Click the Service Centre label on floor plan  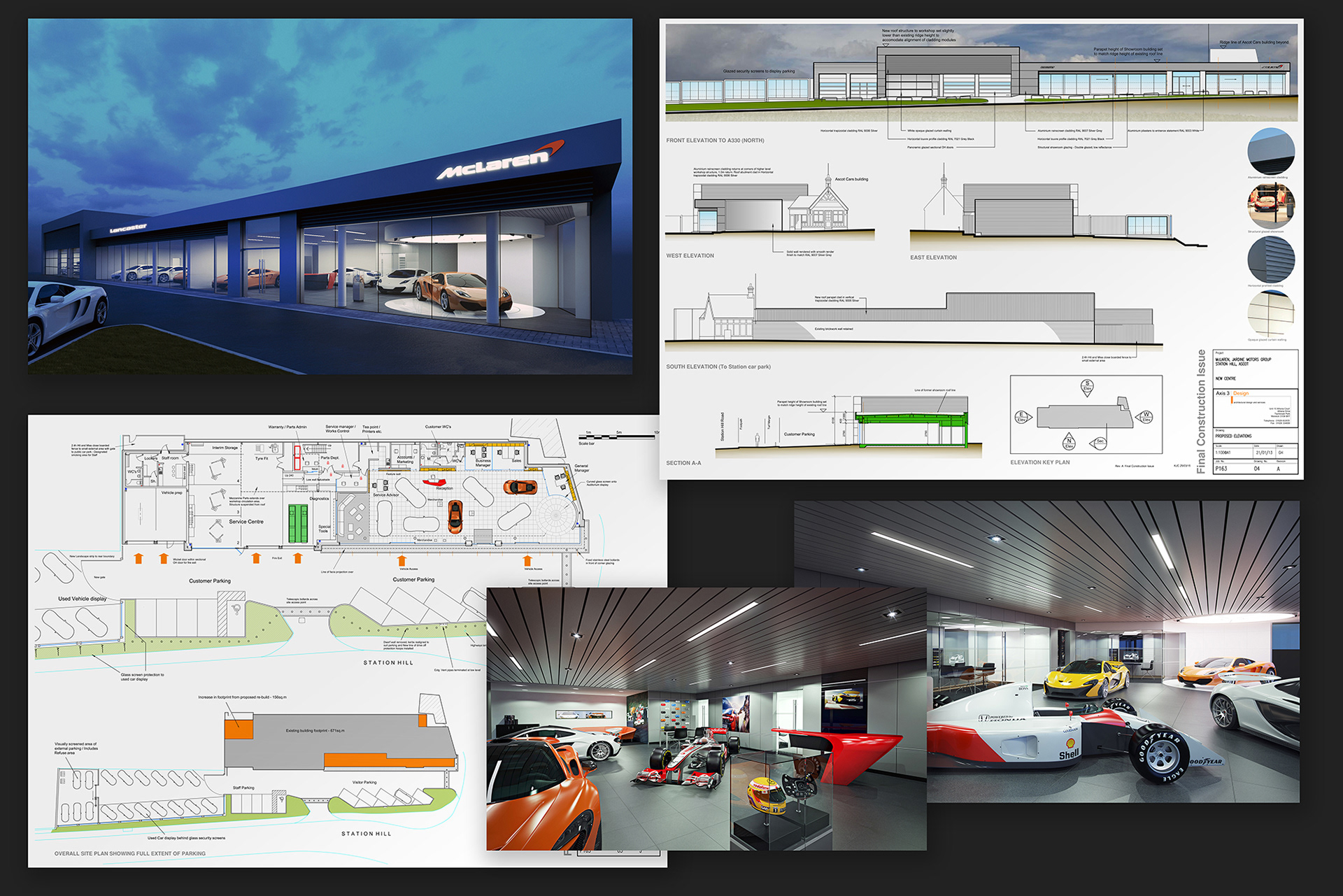click(x=246, y=522)
